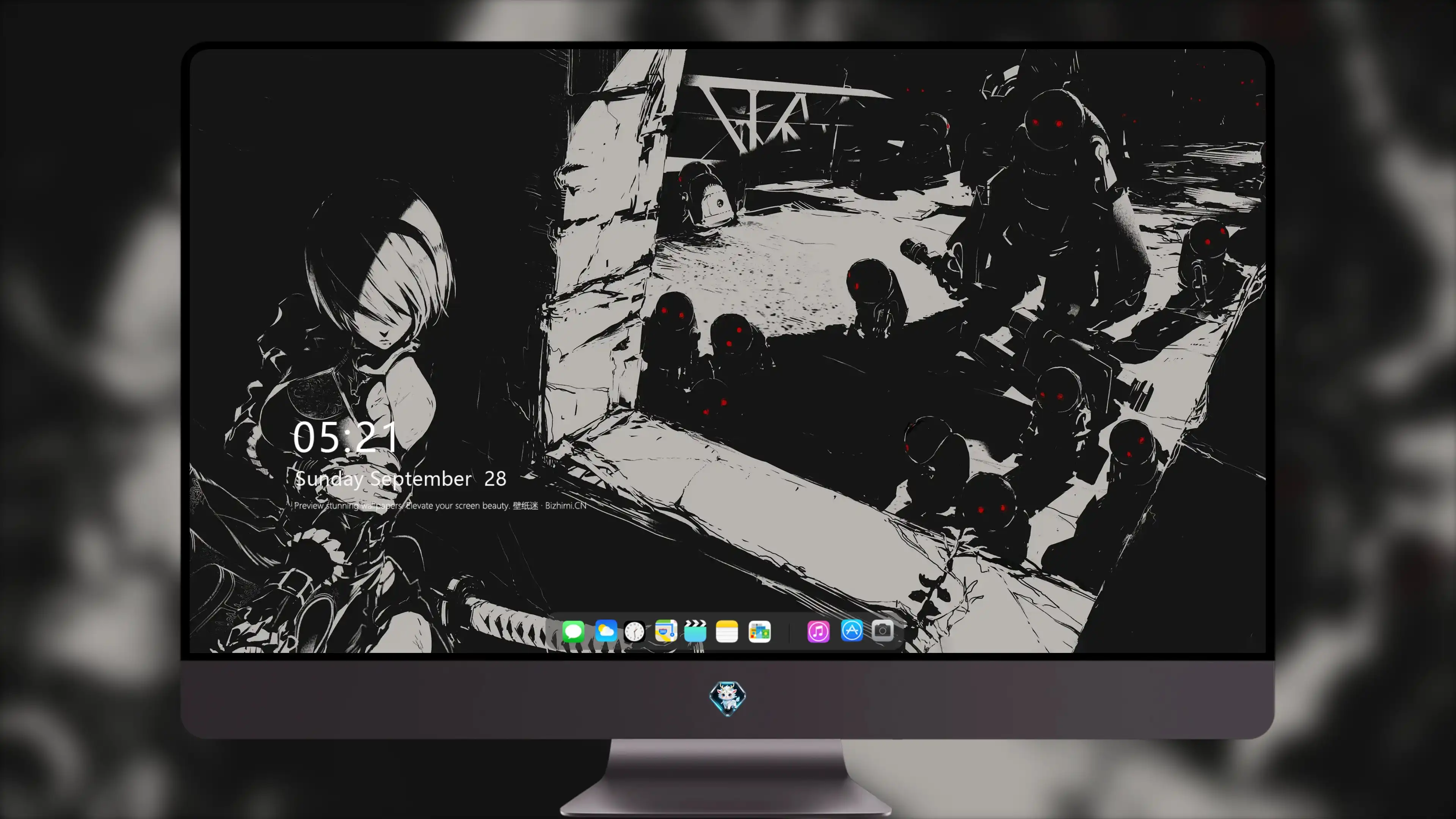Click the 05:21 clock widget
This screenshot has width=1456, height=819.
[345, 437]
